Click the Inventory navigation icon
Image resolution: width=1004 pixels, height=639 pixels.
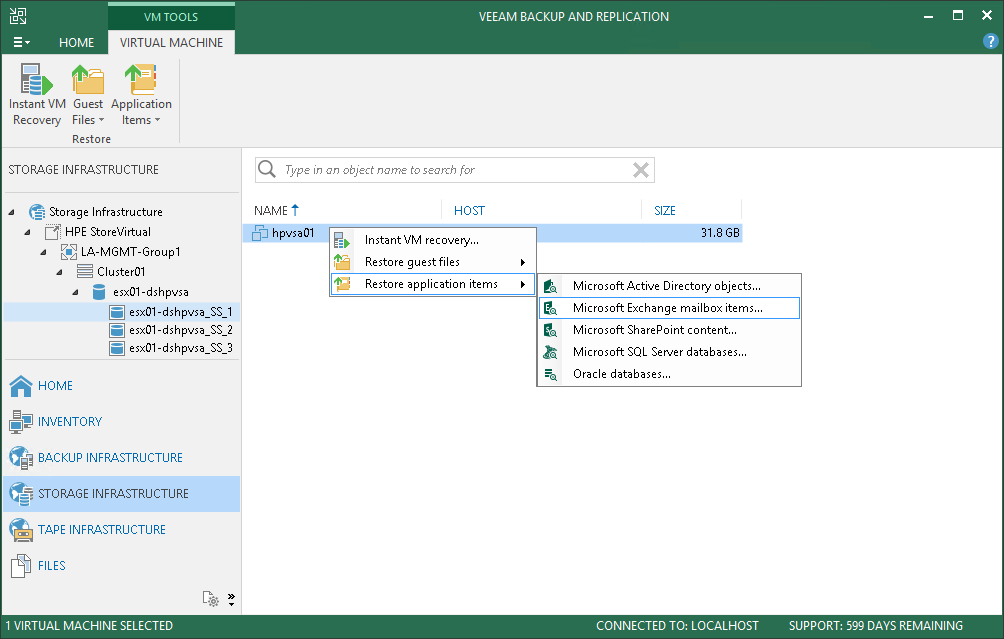click(21, 421)
